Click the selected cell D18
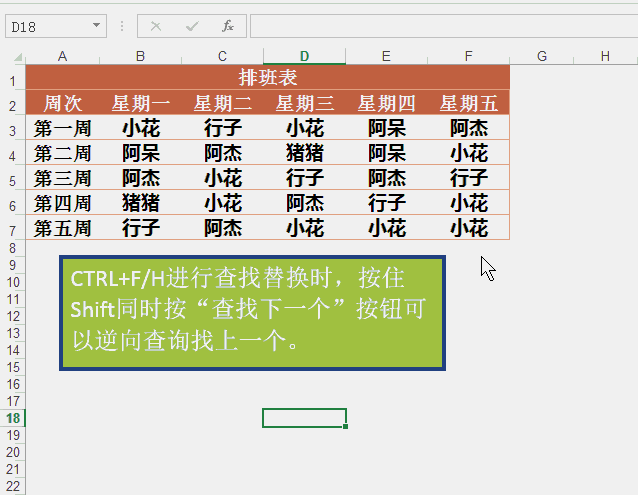This screenshot has width=638, height=495. (304, 418)
